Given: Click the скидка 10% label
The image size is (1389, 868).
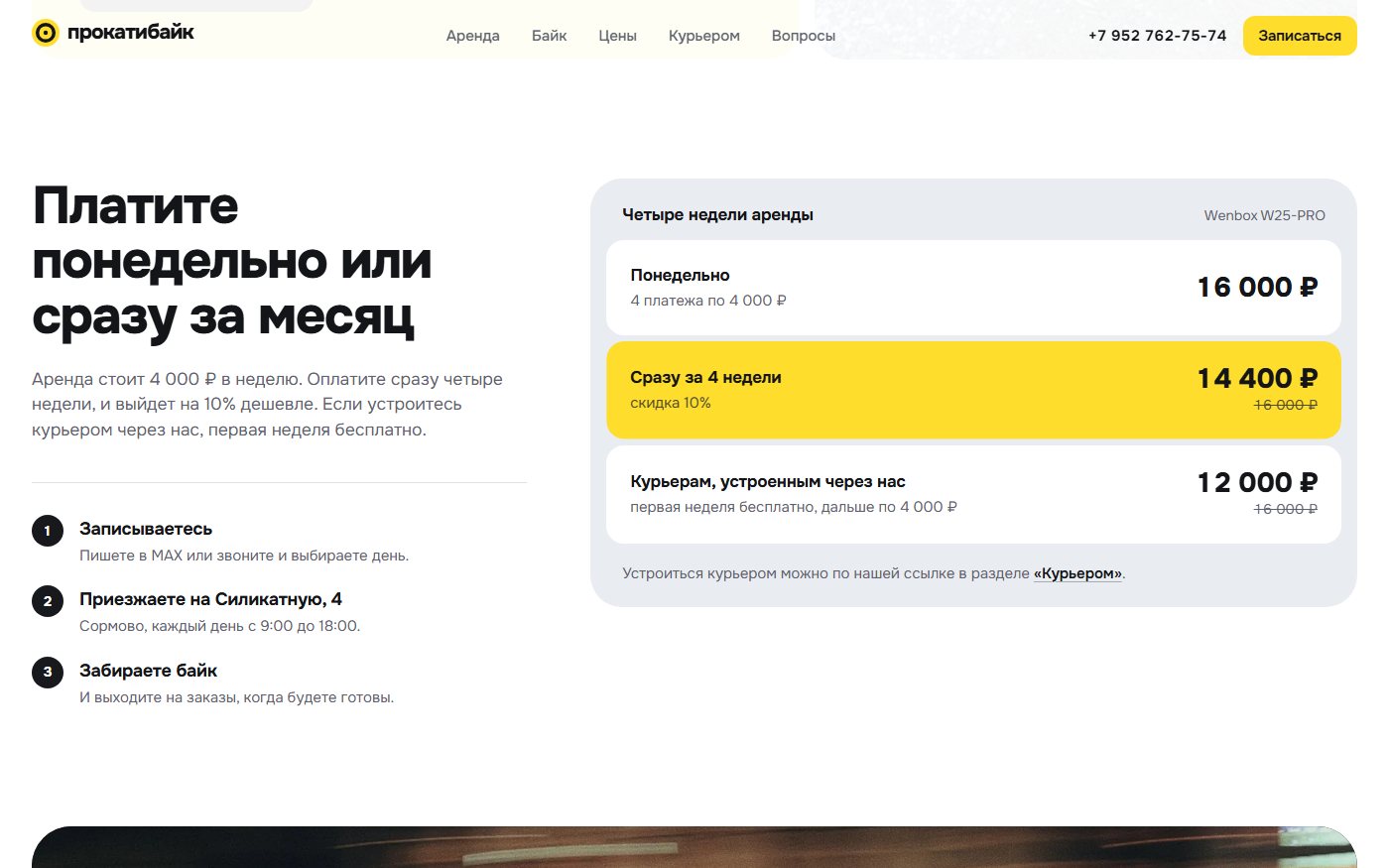Looking at the screenshot, I should click(671, 403).
